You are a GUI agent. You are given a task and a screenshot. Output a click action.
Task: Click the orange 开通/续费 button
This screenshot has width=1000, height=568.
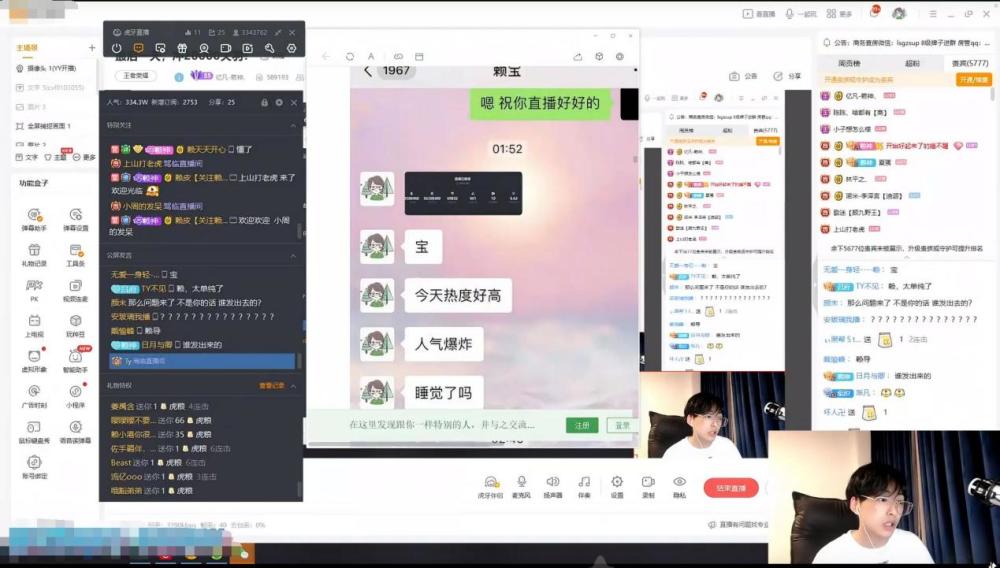pyautogui.click(x=974, y=80)
